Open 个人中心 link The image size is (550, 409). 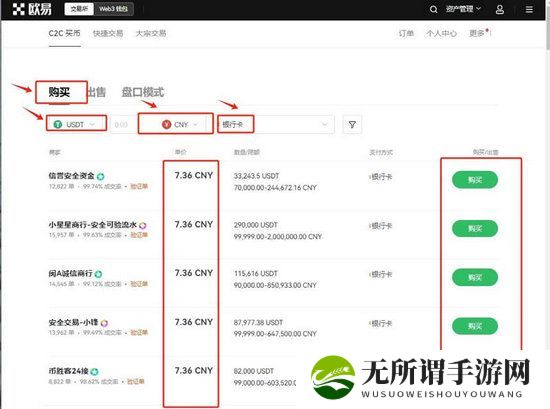tap(441, 33)
